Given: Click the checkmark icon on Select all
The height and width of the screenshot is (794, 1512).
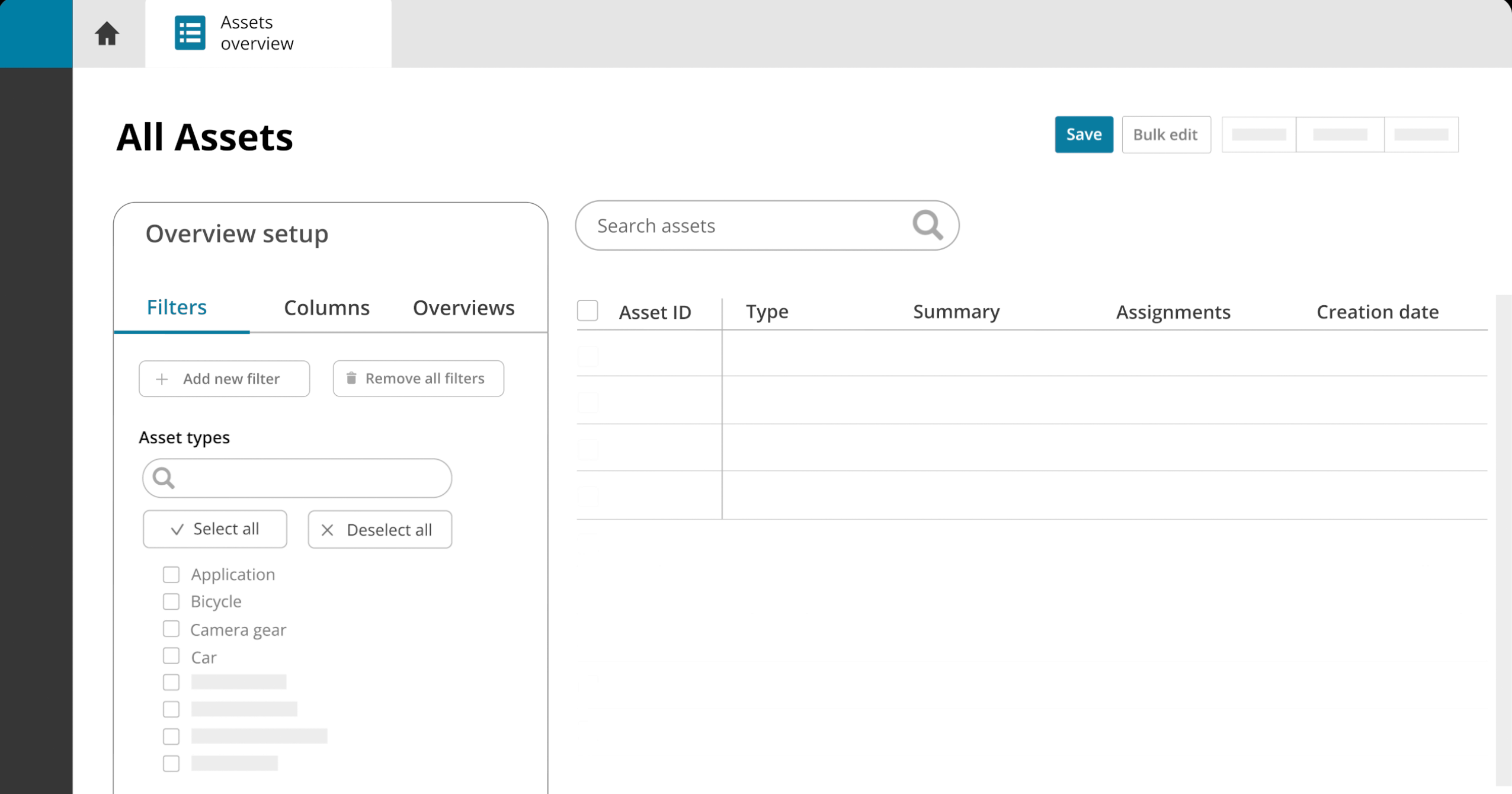Looking at the screenshot, I should pyautogui.click(x=177, y=529).
